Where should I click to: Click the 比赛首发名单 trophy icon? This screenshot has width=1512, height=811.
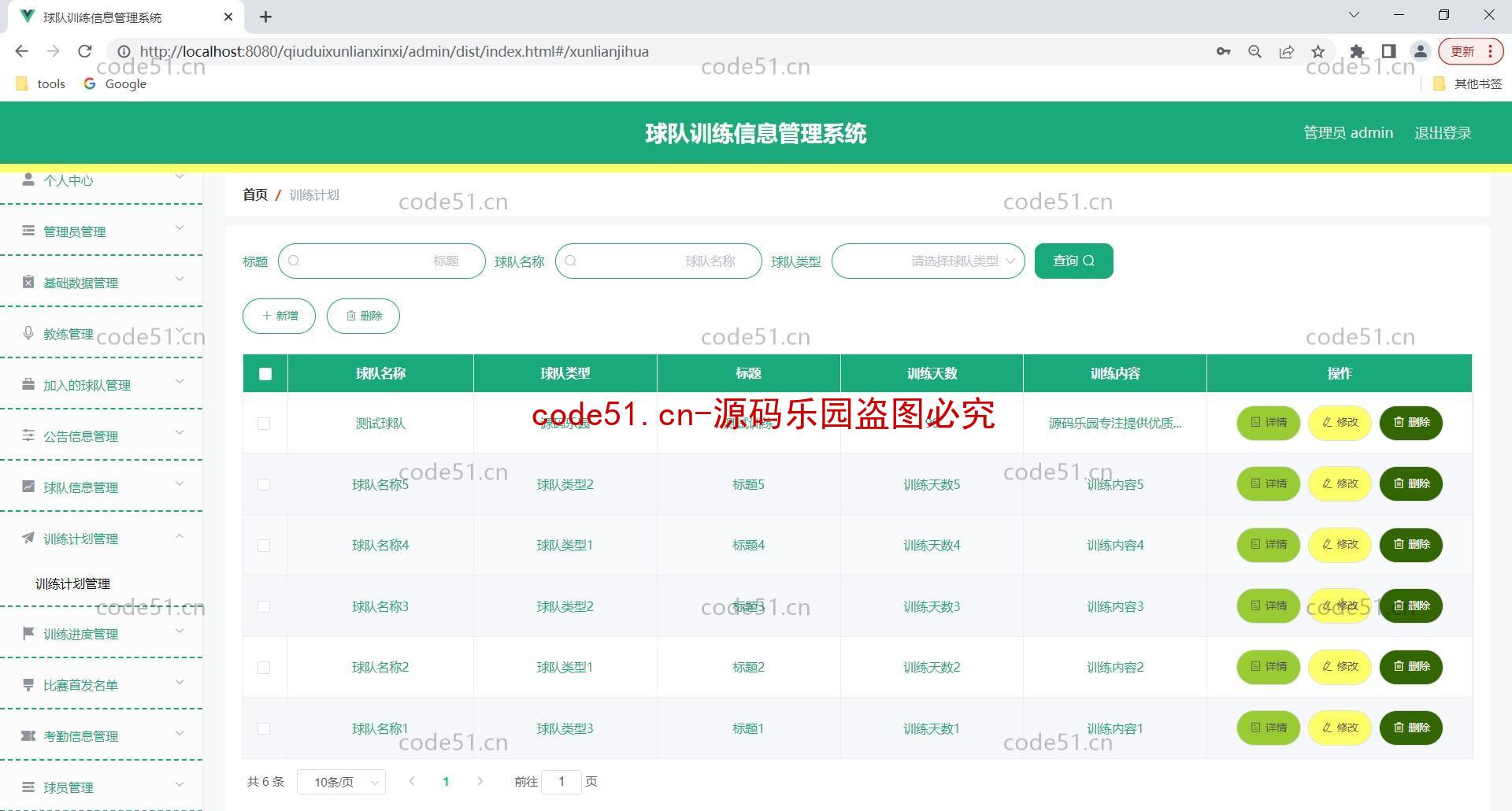pos(28,684)
